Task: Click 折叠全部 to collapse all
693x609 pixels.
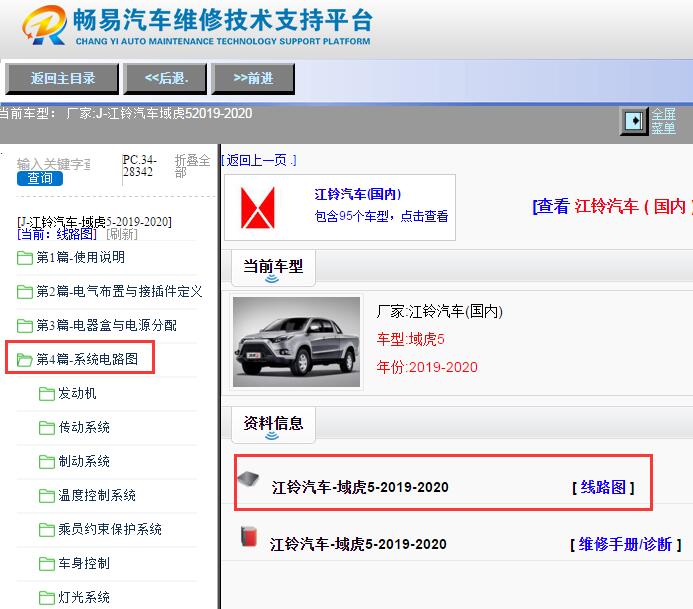Action: [192, 166]
